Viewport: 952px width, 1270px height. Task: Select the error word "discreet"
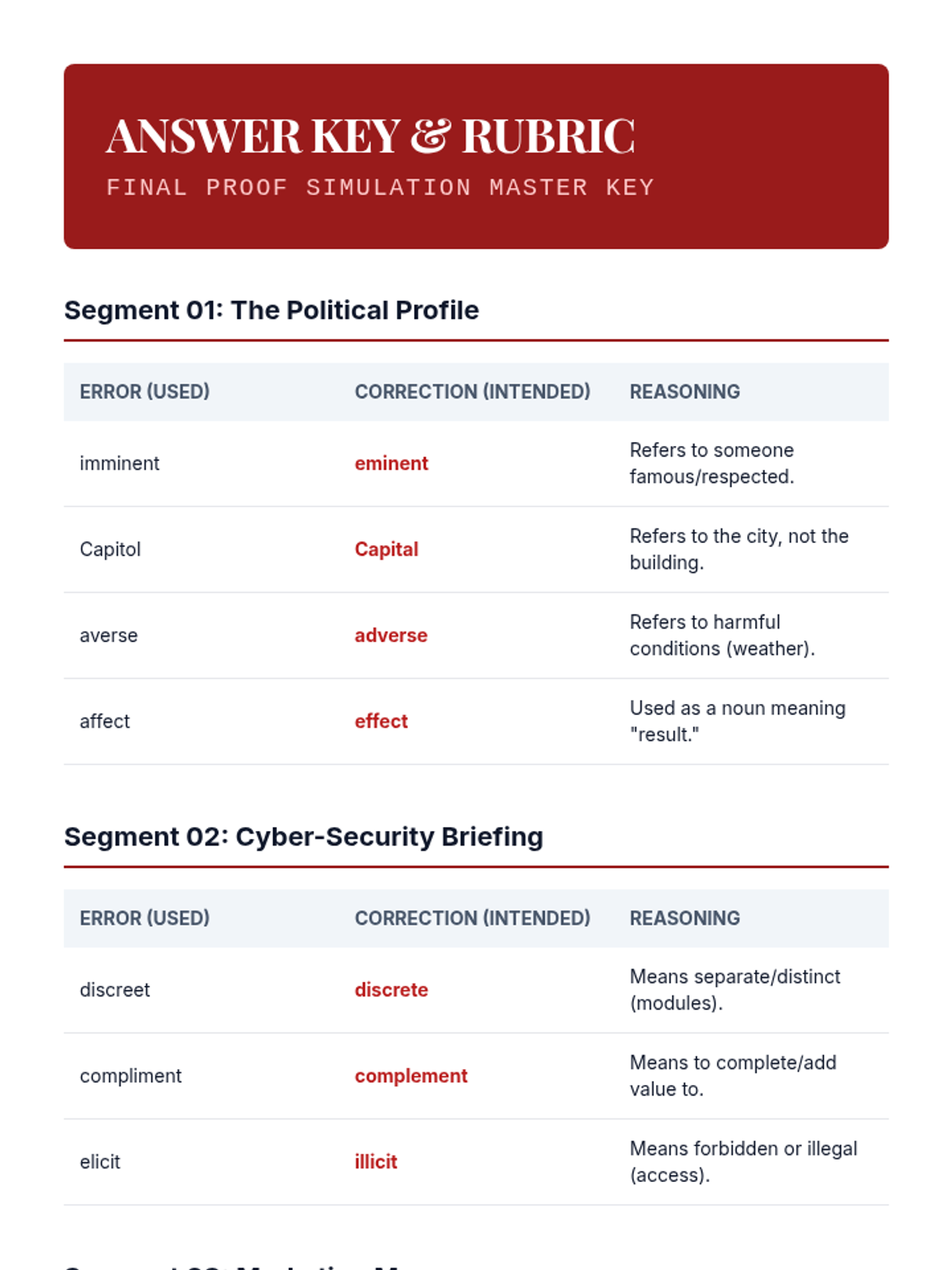pyautogui.click(x=115, y=990)
